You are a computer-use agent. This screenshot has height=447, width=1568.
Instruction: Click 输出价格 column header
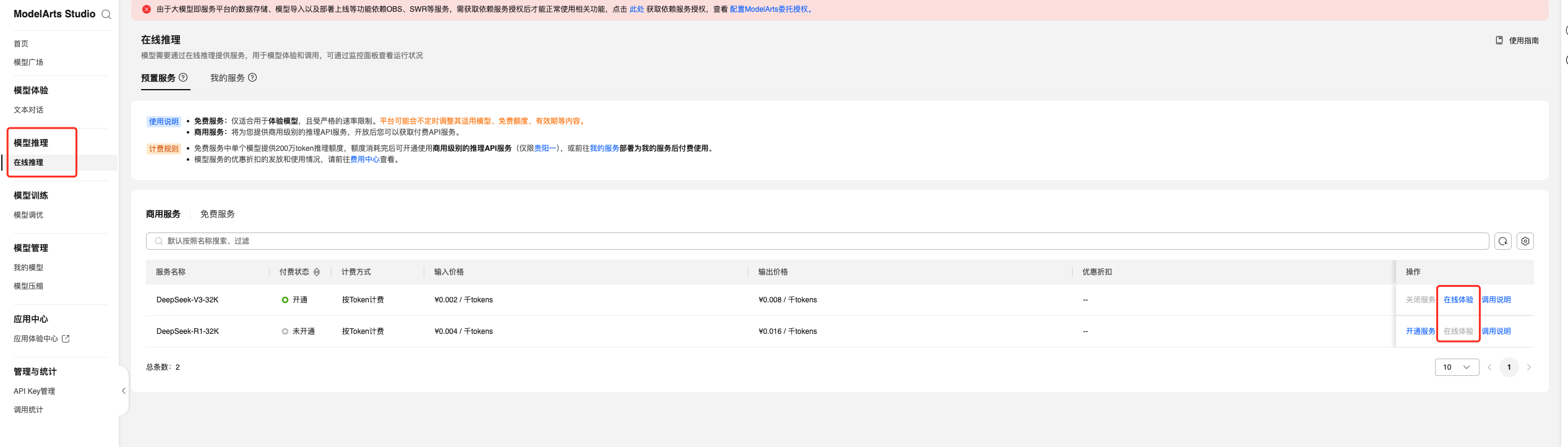tap(773, 272)
